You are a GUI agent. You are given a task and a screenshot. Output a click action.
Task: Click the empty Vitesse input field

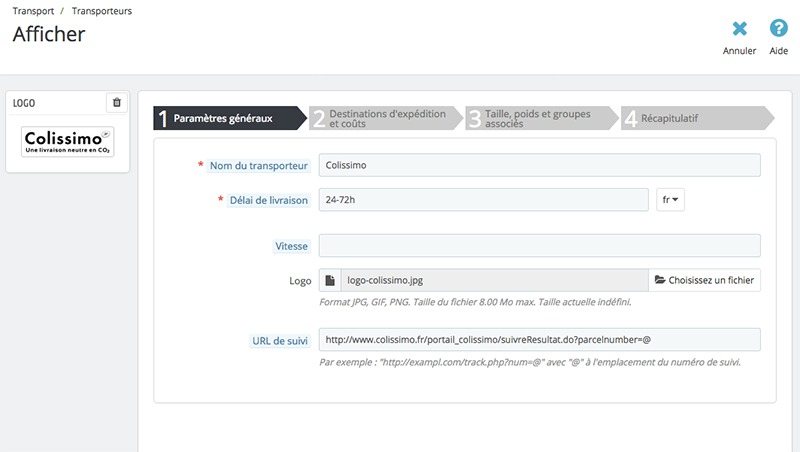pyautogui.click(x=539, y=245)
